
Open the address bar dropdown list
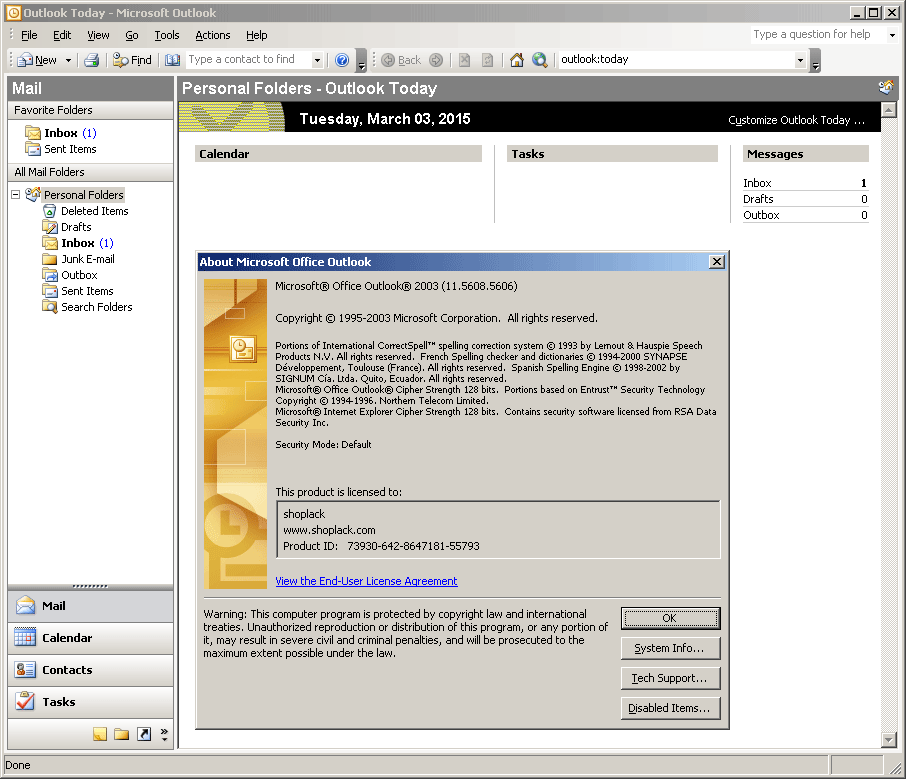coord(800,60)
